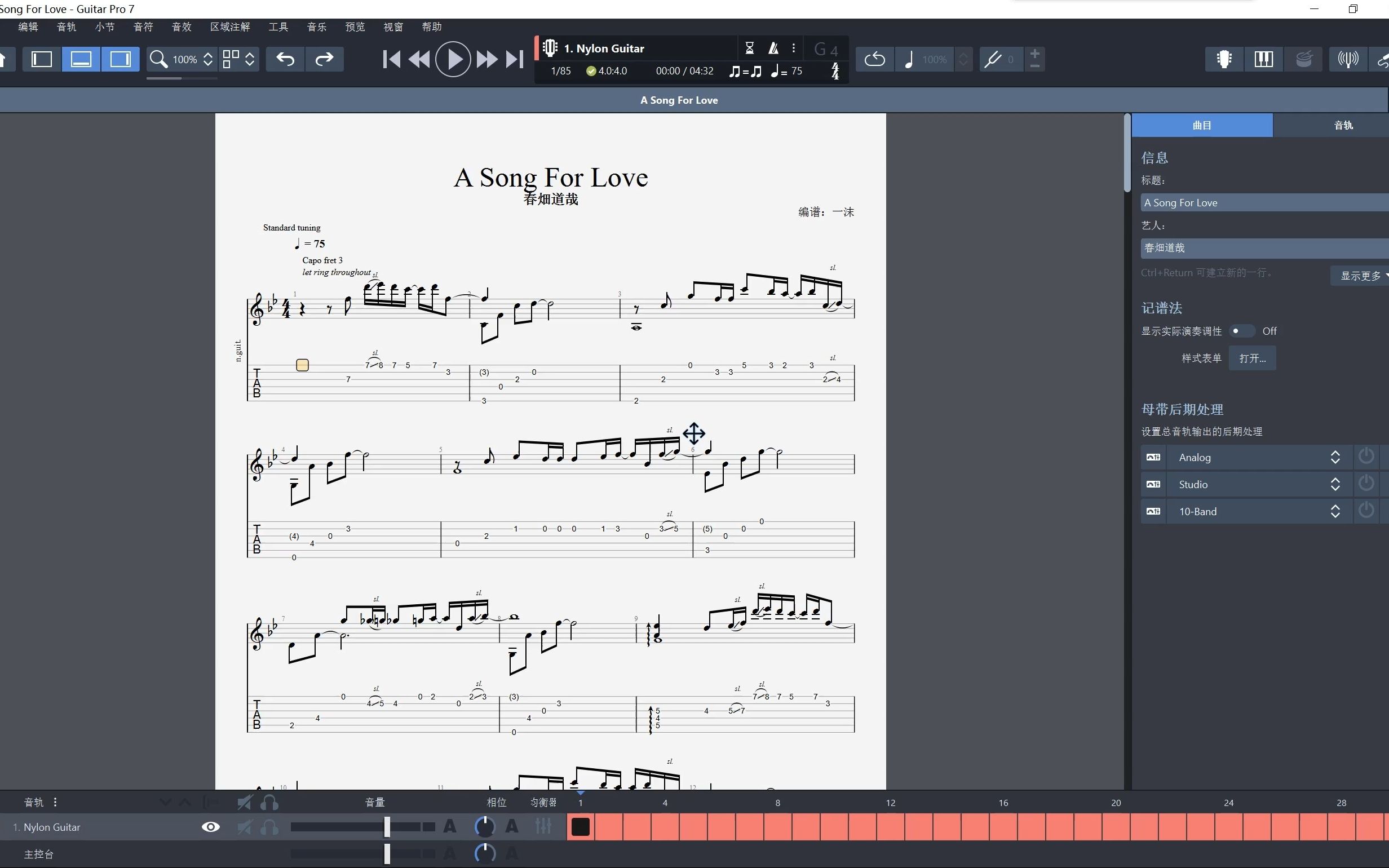
Task: Rewind to previous bar
Action: click(x=419, y=59)
